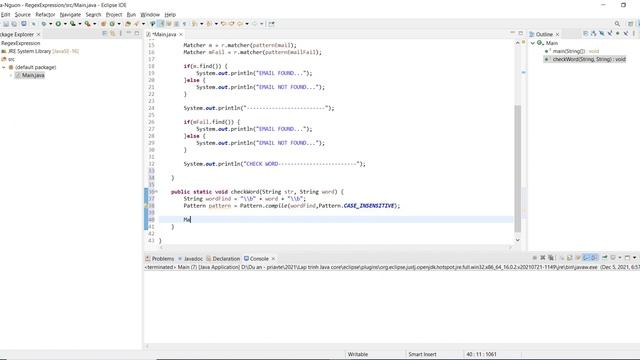Close the Main.java editor tab
640x360 pixels.
180,34
